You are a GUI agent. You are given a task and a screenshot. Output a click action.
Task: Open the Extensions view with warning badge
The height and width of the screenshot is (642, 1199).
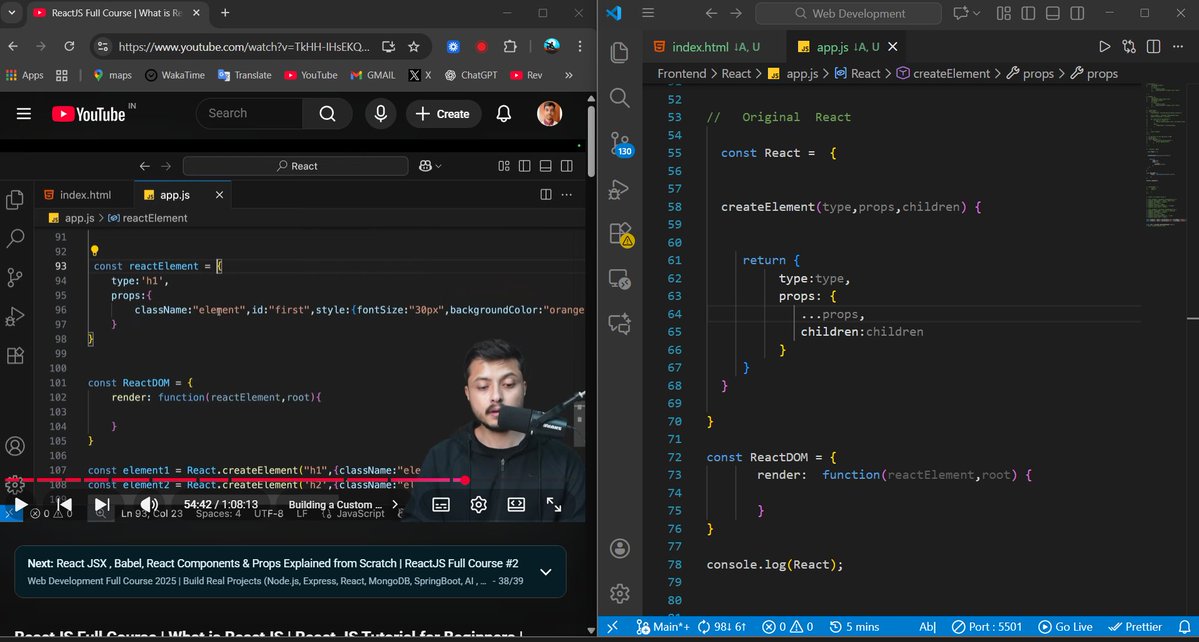[x=619, y=232]
